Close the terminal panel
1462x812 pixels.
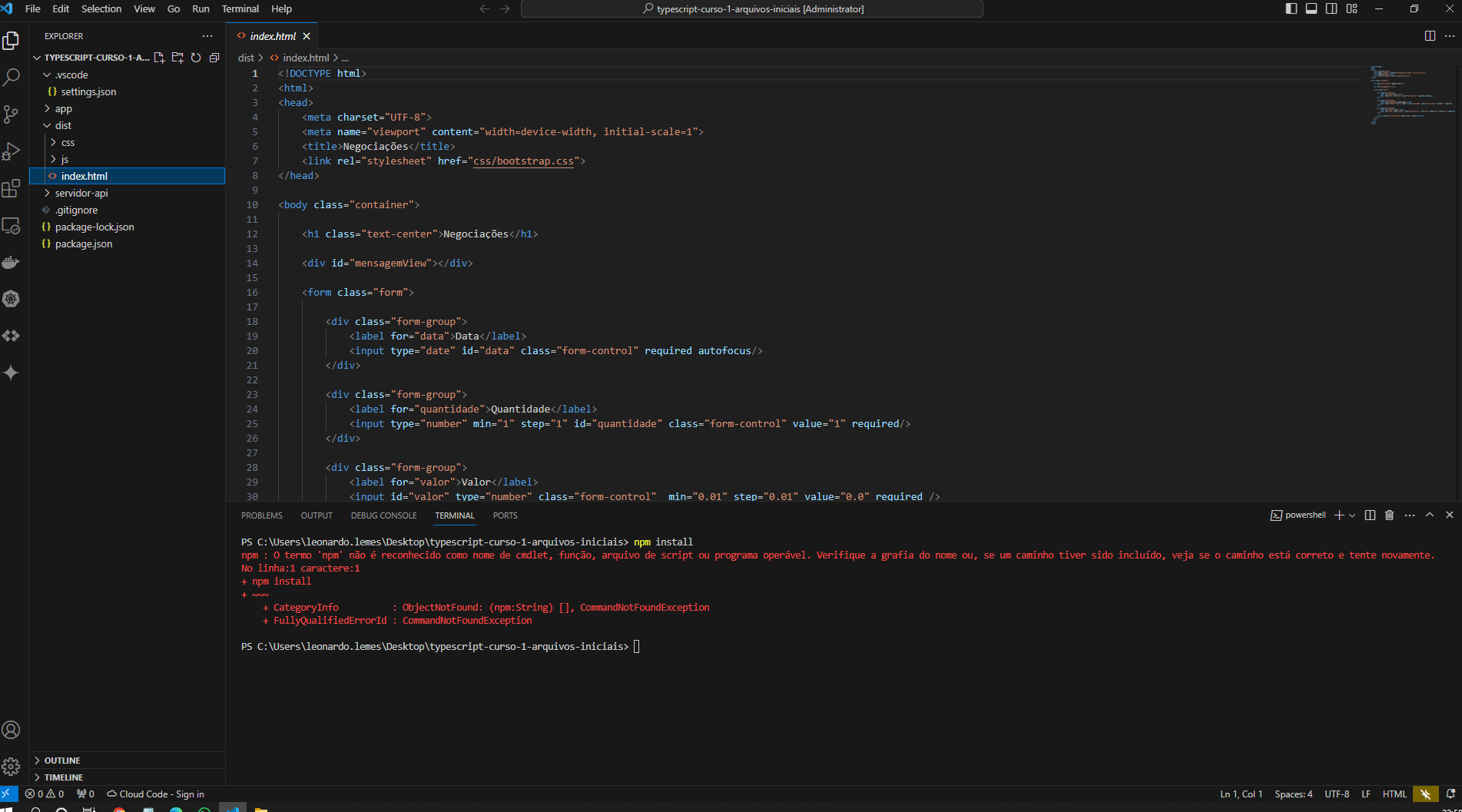[x=1450, y=515]
